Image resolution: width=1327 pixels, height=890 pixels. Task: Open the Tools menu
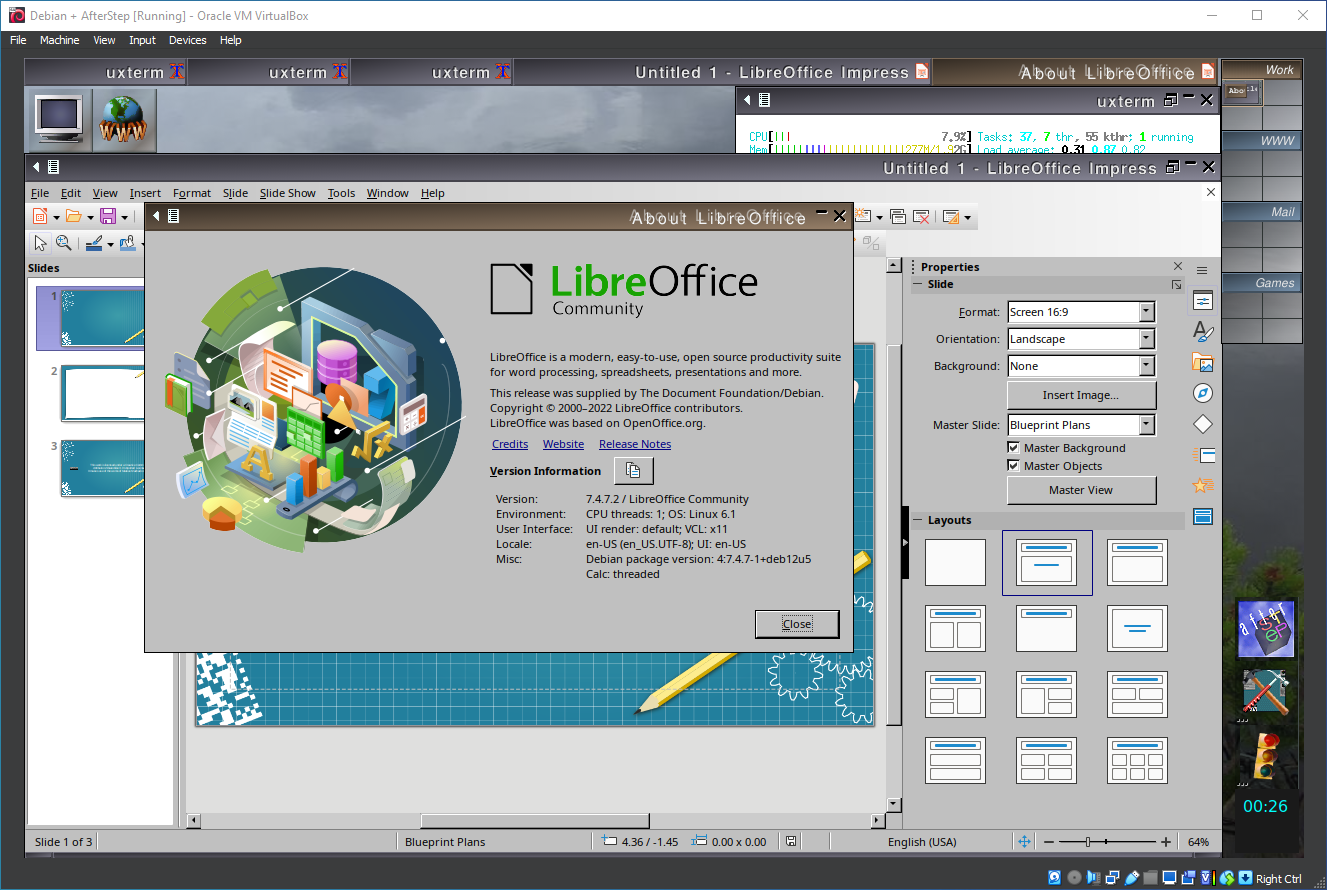click(341, 193)
